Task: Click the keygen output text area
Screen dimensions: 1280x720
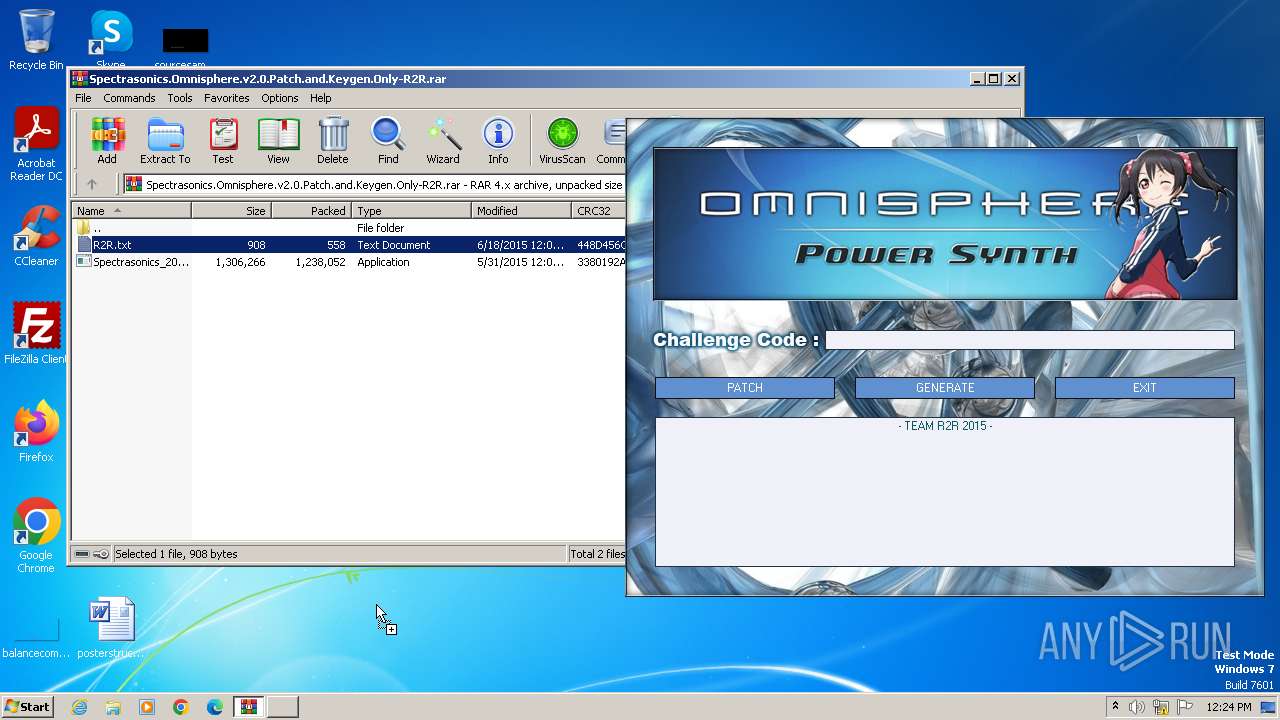Action: click(x=945, y=492)
